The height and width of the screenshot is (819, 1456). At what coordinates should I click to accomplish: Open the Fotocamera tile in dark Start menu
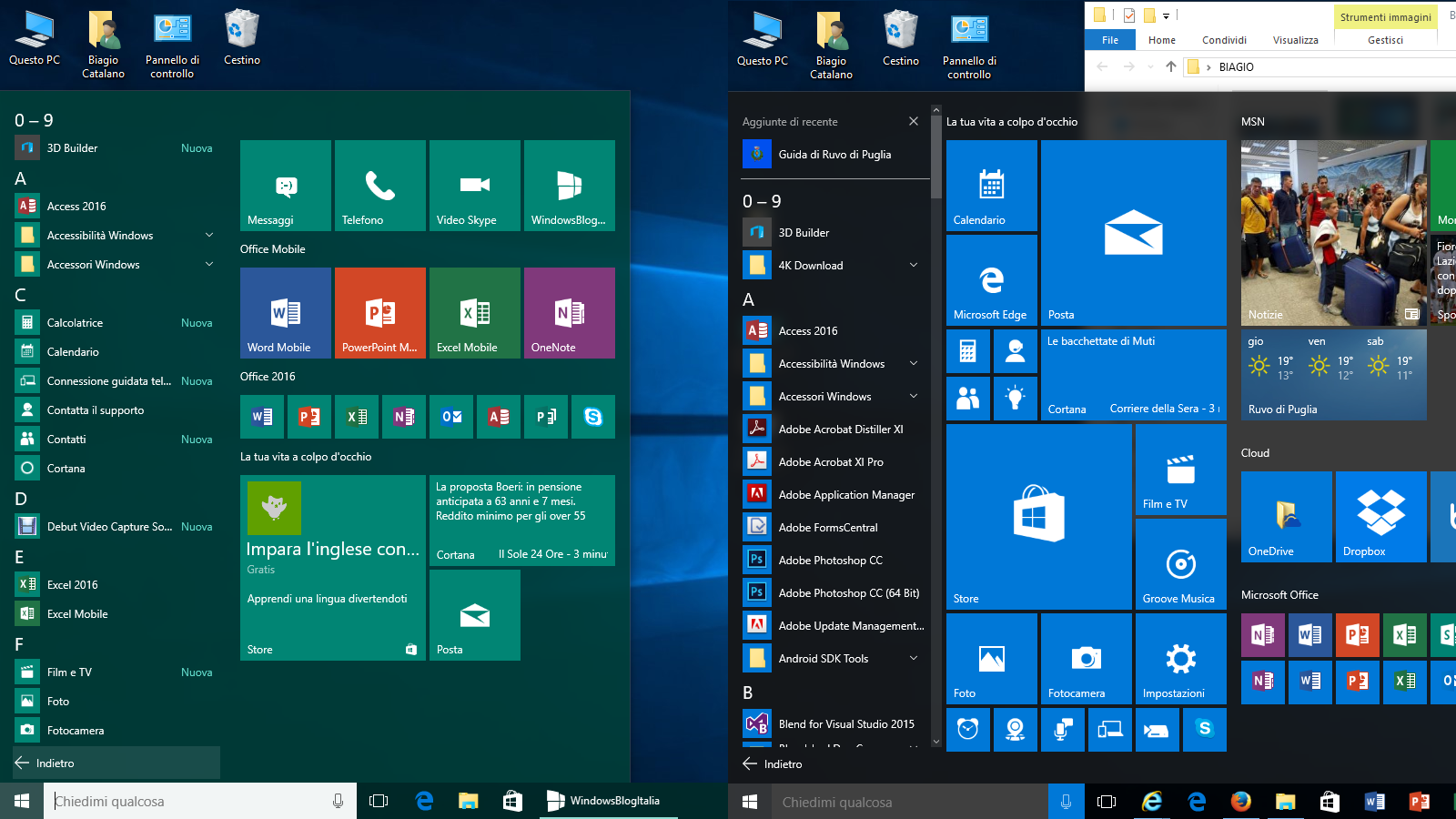1087,659
